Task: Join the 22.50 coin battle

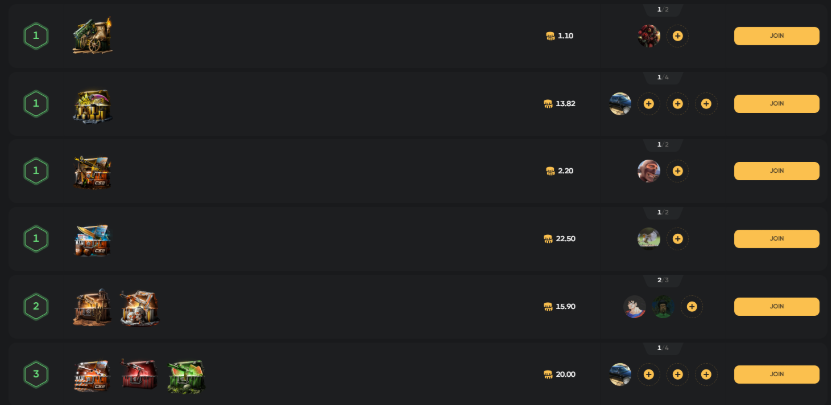Action: [x=776, y=239]
